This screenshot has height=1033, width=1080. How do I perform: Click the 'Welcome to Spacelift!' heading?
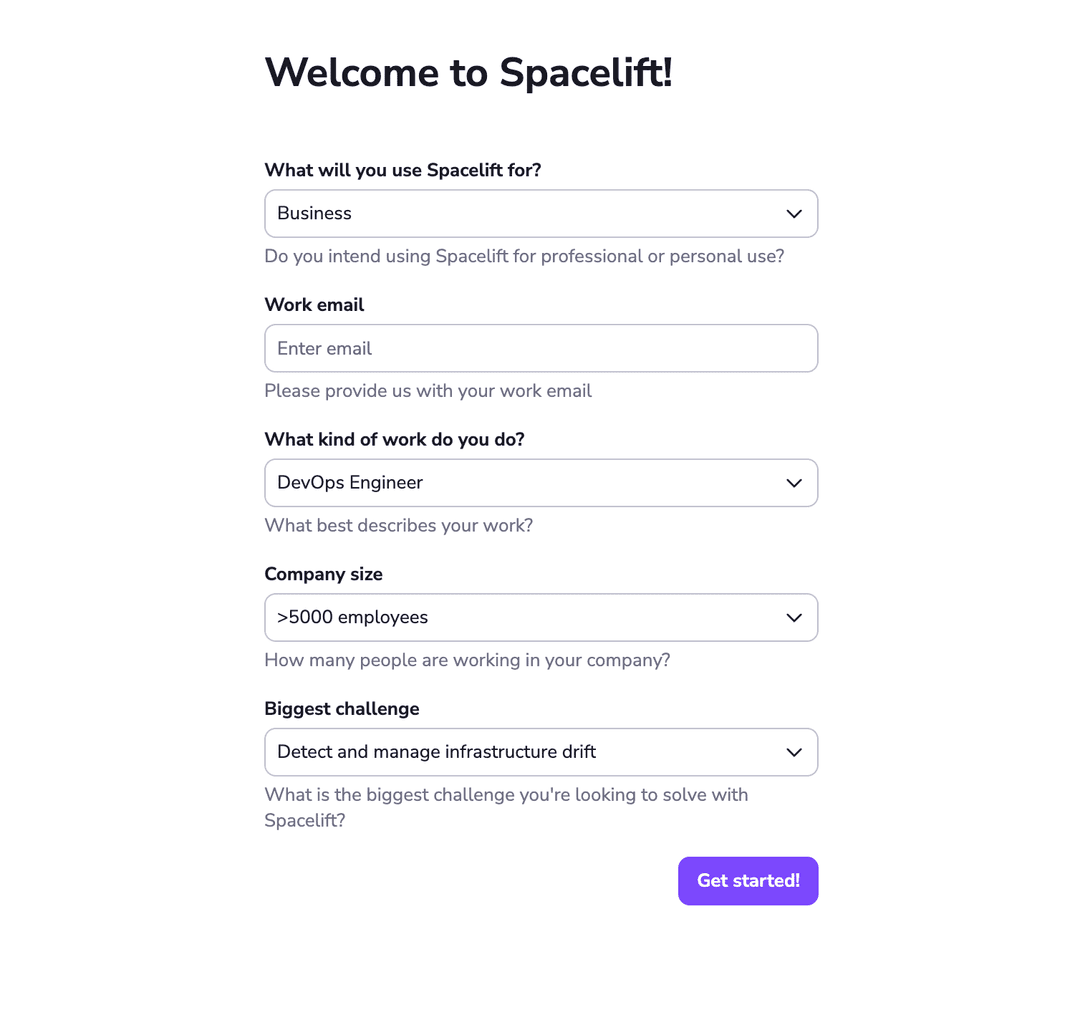pyautogui.click(x=468, y=72)
